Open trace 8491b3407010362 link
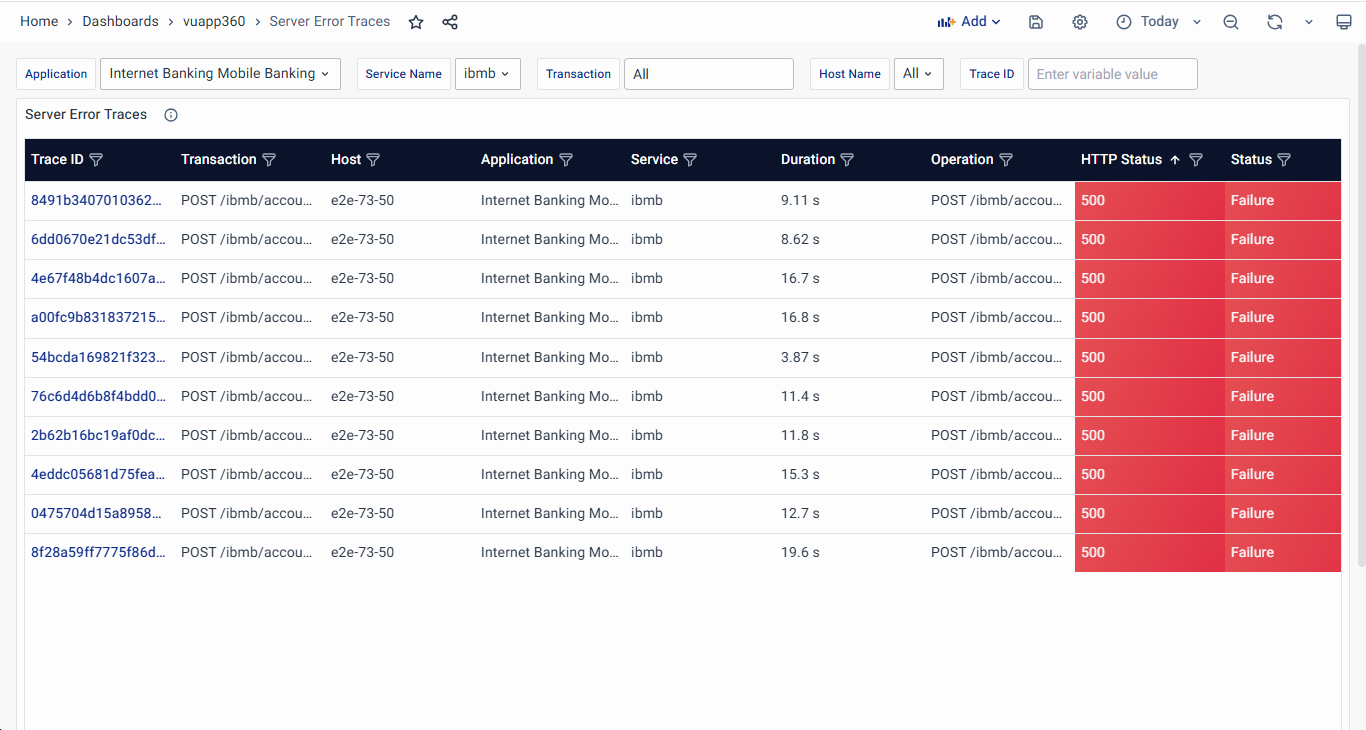 click(96, 200)
